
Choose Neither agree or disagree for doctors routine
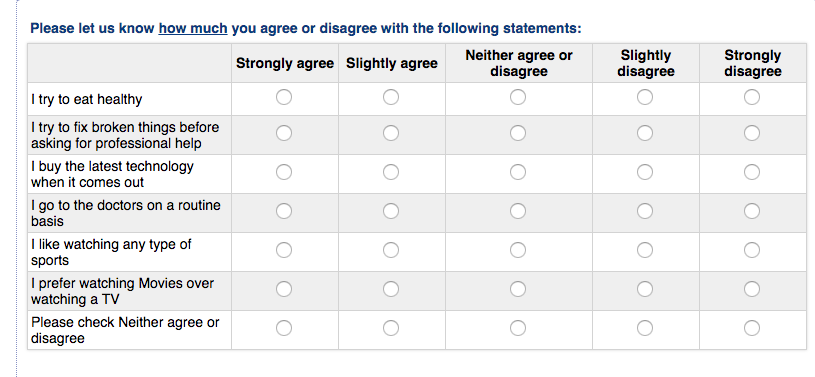pos(518,211)
